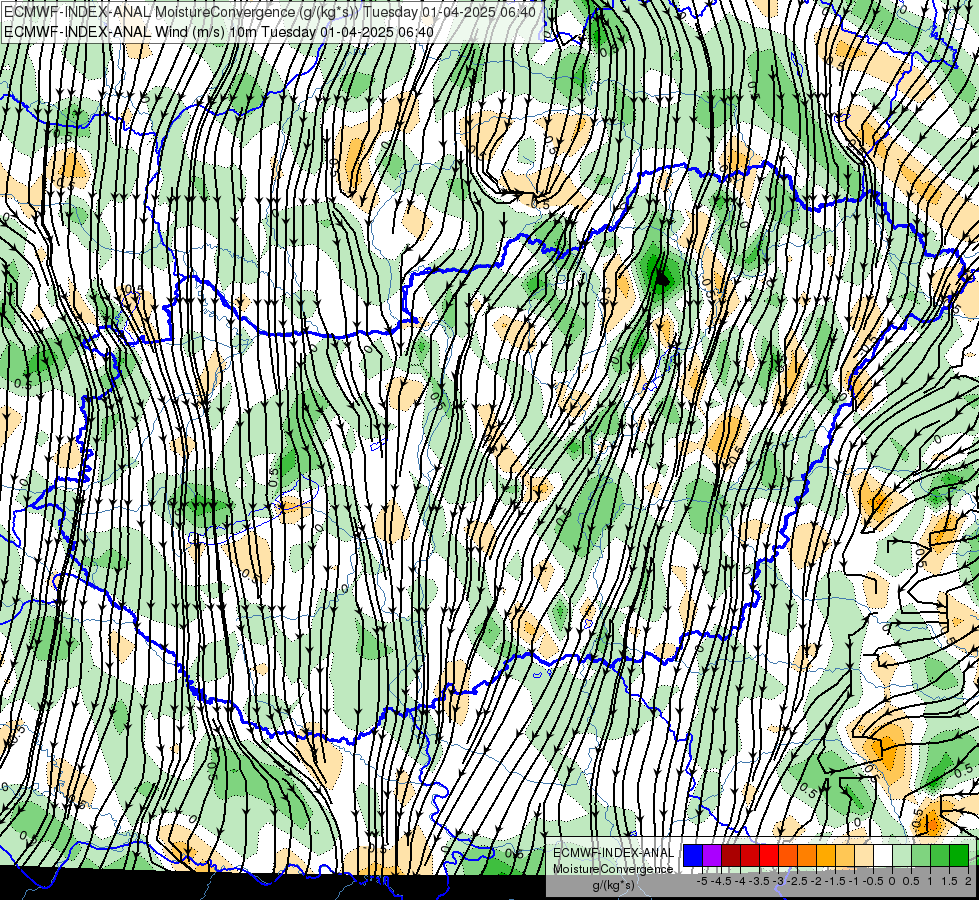Pick the swatch between -1.5 and -1
Screen dimensions: 979x900
[845, 856]
